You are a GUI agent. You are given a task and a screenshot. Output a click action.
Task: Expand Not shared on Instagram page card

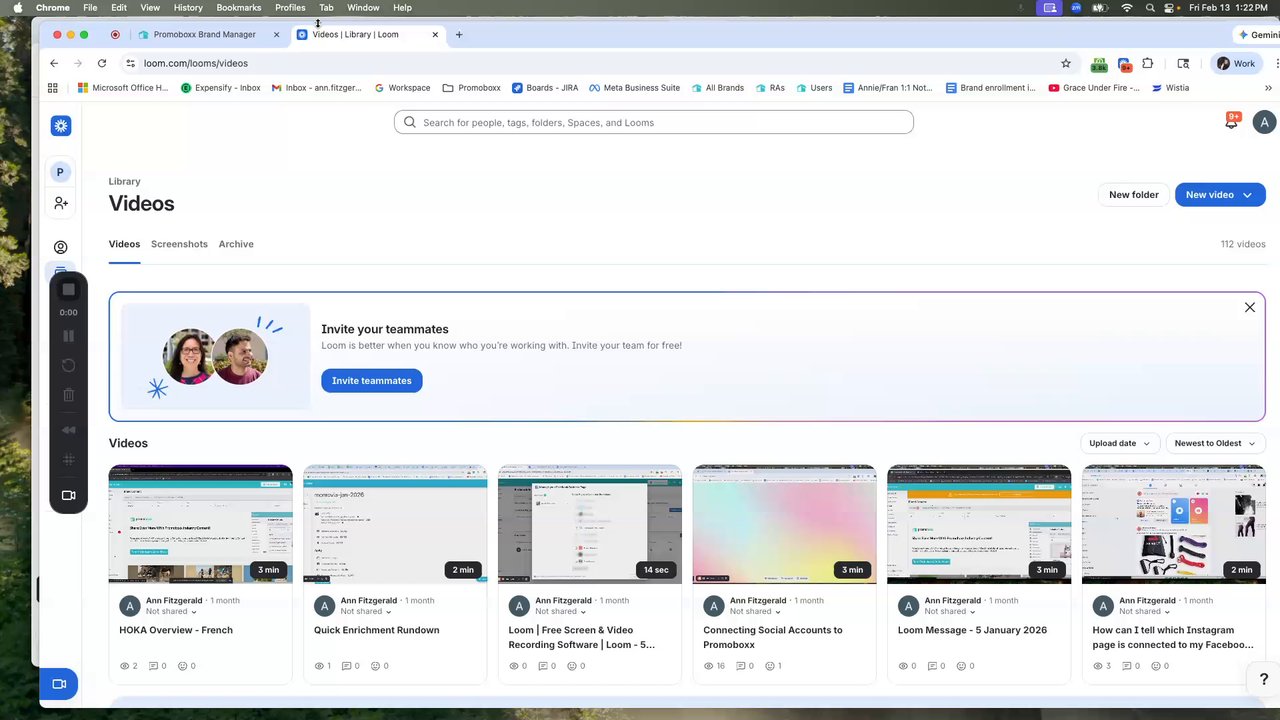point(1144,611)
